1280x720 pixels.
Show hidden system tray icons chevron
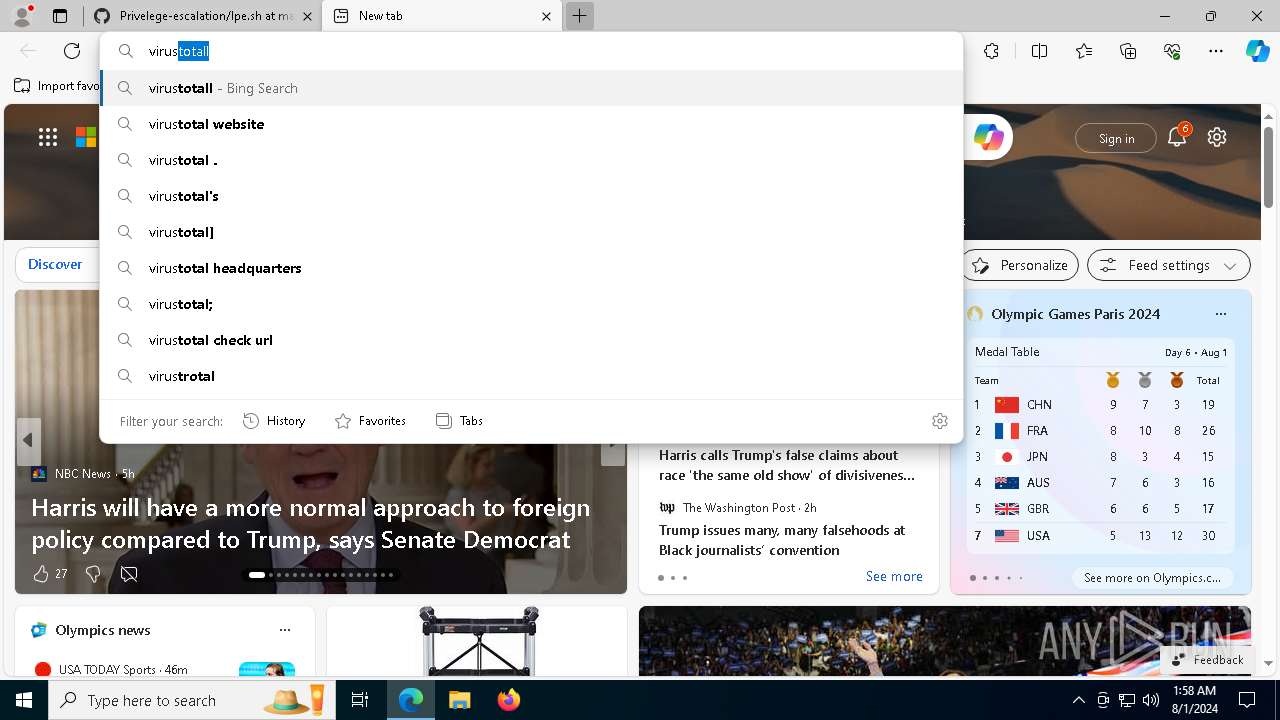click(1078, 700)
